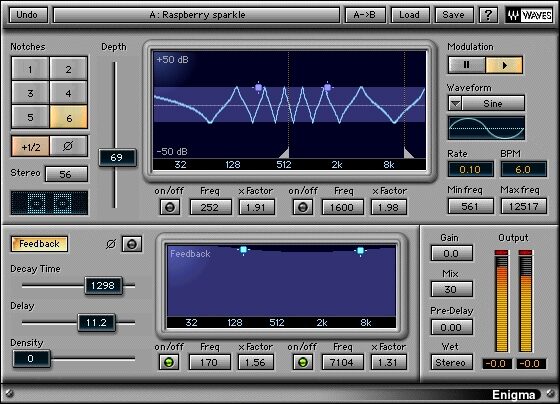Select the left marker on feedback graph
The height and width of the screenshot is (404, 560).
click(243, 250)
